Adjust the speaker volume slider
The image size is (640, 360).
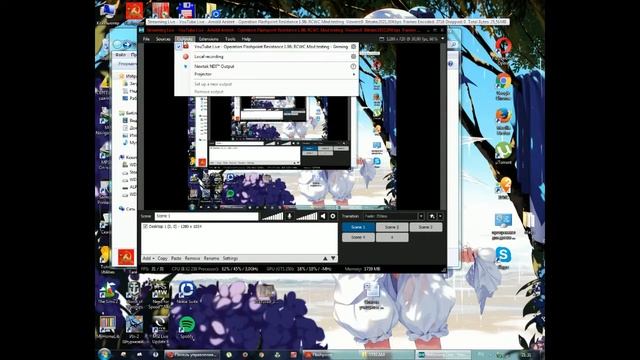307,216
